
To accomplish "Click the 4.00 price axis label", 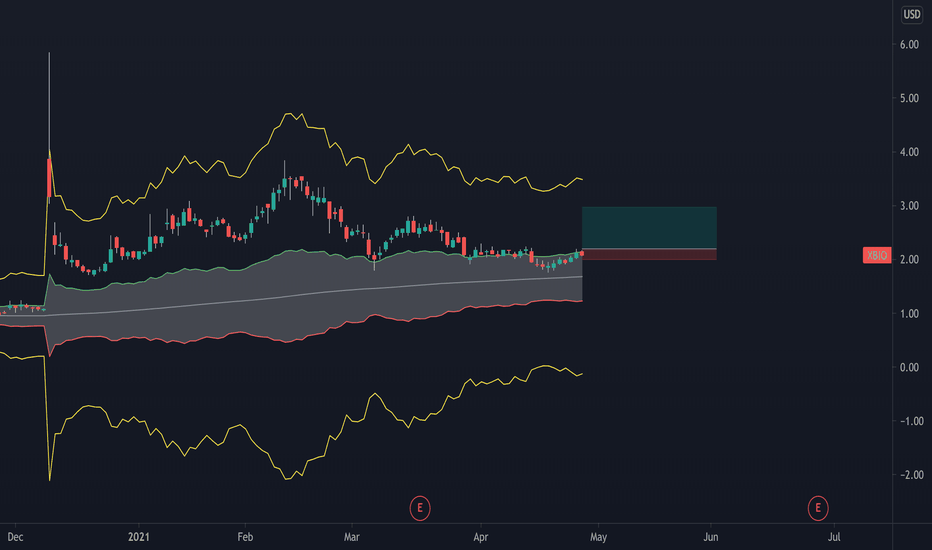I will (x=909, y=152).
